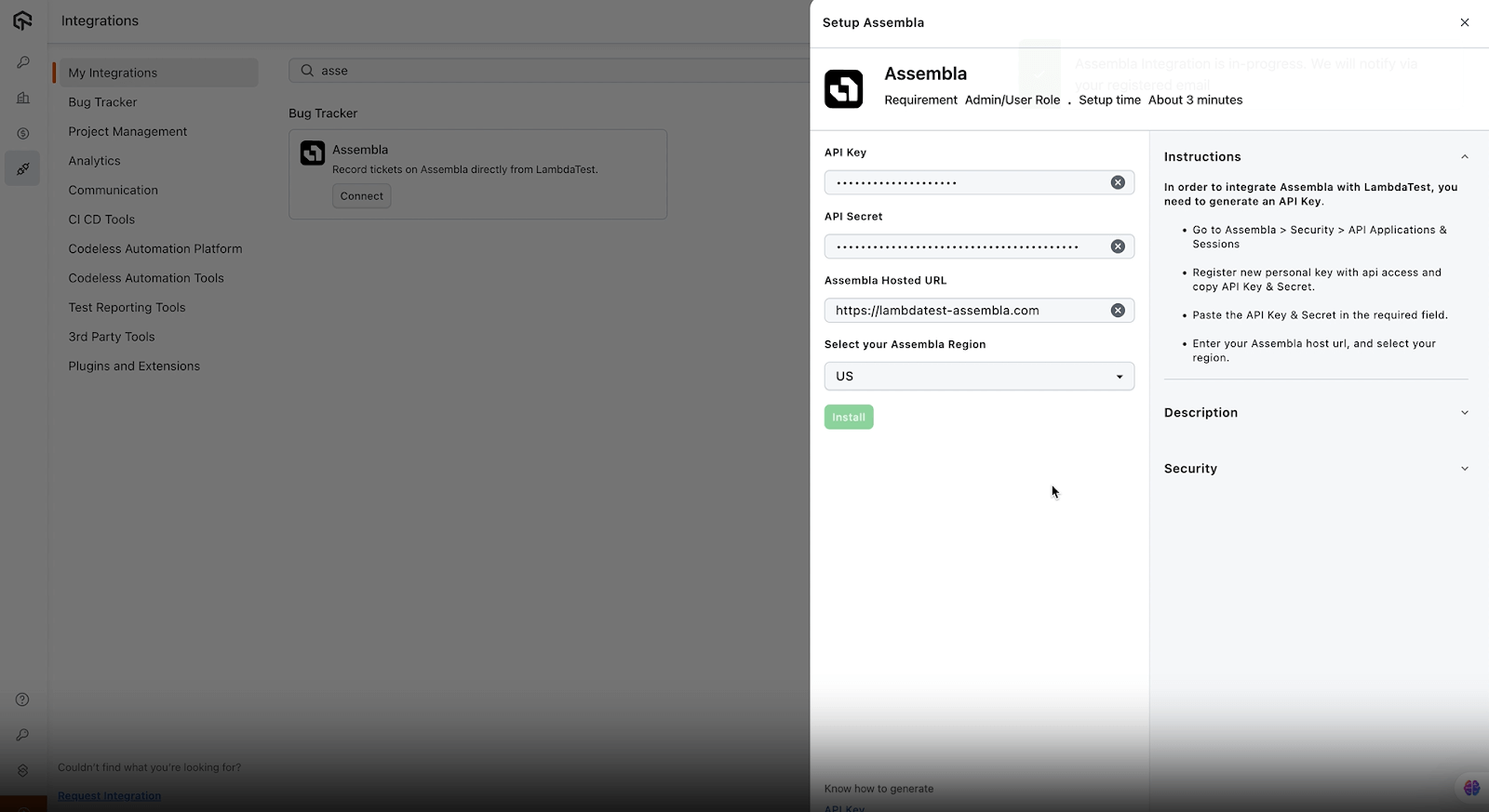
Task: Click the 'Register new personal key' instruction
Action: (x=1317, y=280)
